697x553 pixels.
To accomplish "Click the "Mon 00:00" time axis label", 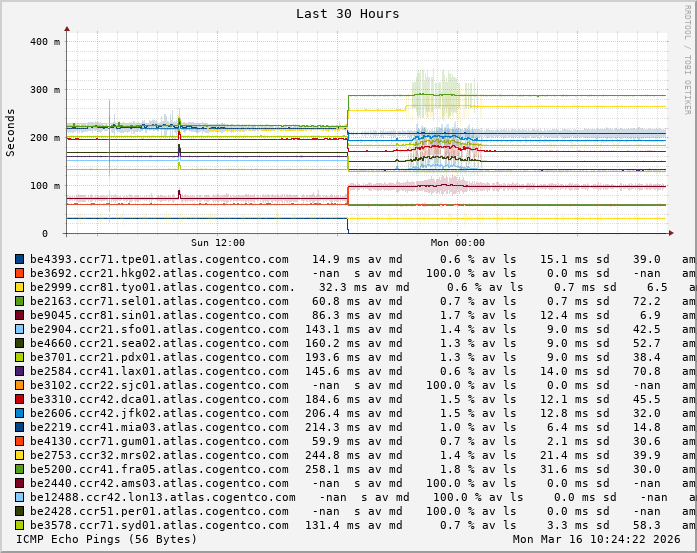I will click(x=457, y=243).
